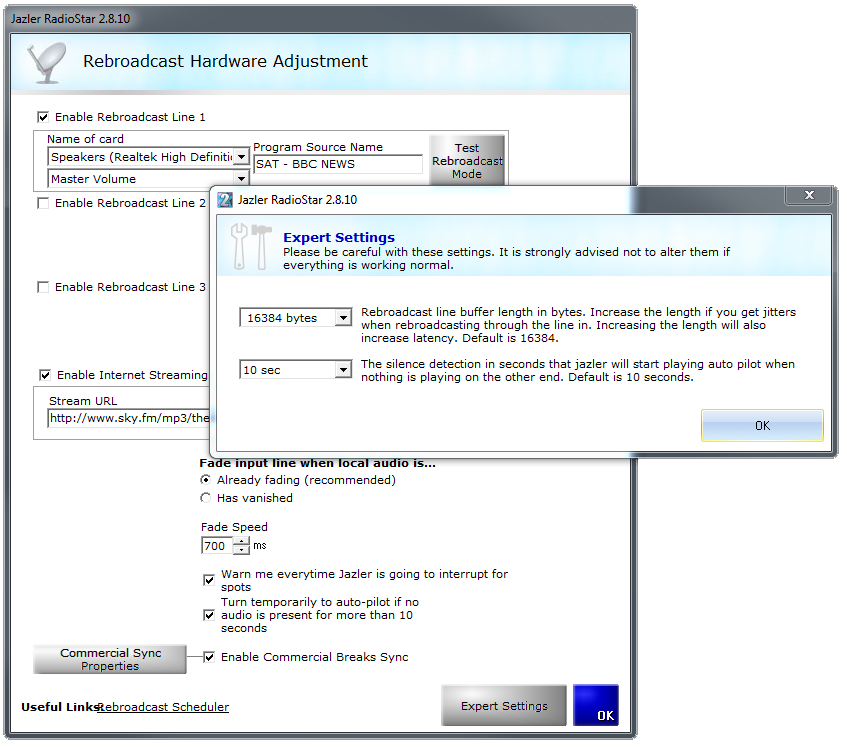Open the 10 sec silence detection dropdown
Viewport: 847px width, 747px height.
[343, 370]
